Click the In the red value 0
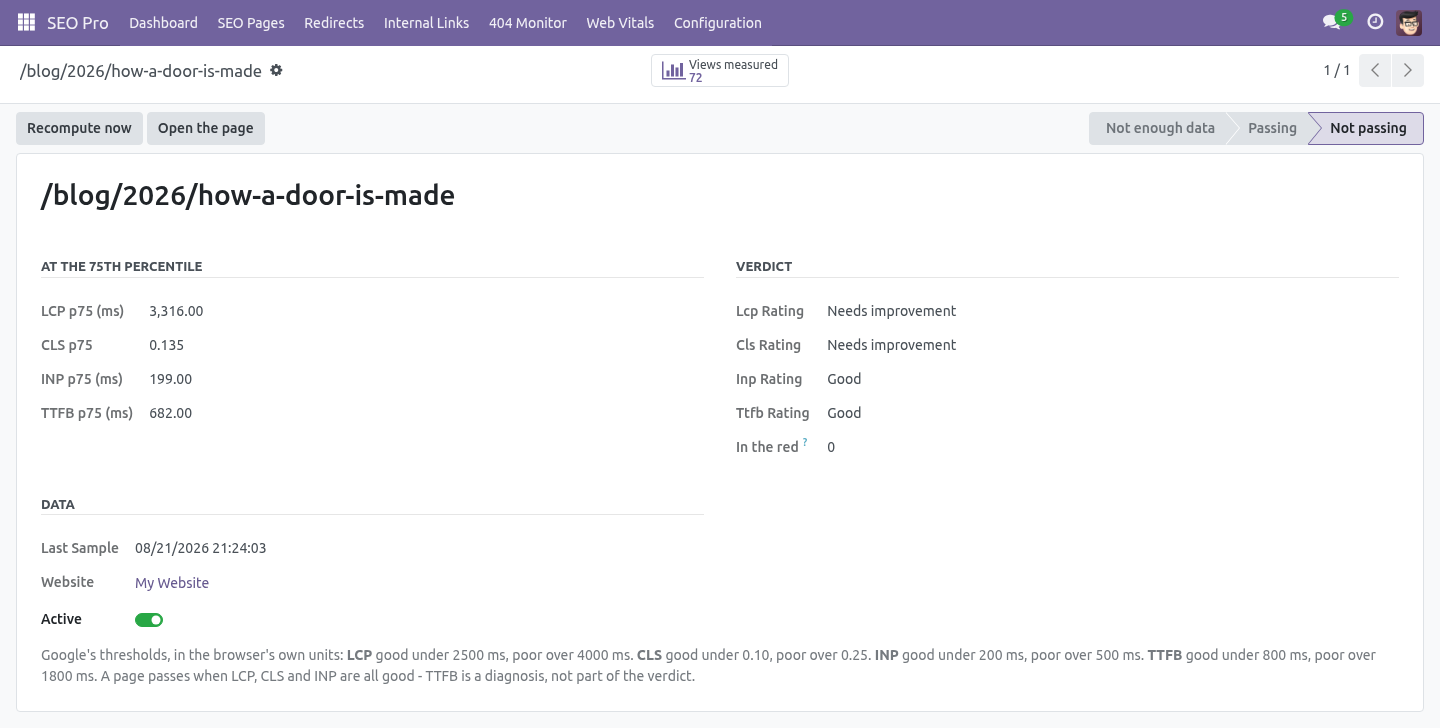Screen dimensions: 1440x728 pyautogui.click(x=831, y=447)
